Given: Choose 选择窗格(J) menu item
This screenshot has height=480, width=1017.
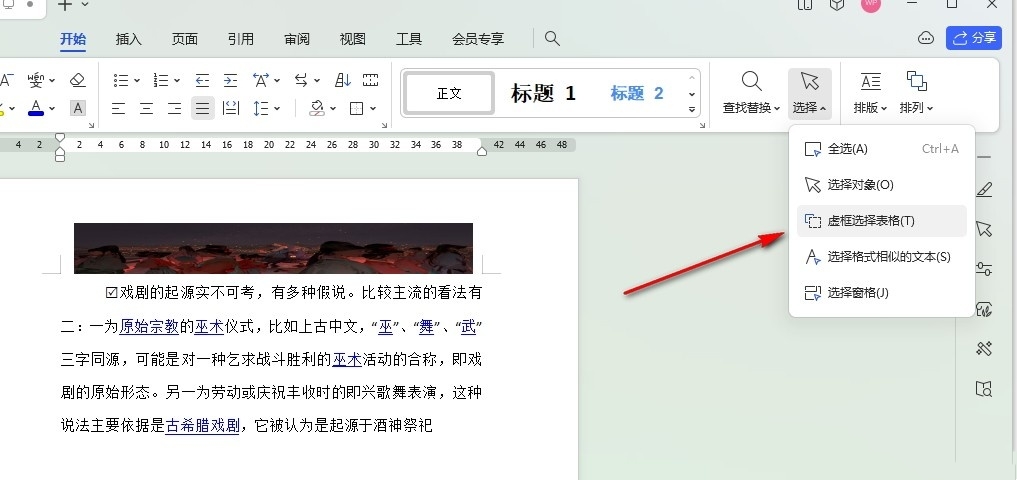Looking at the screenshot, I should tap(881, 293).
